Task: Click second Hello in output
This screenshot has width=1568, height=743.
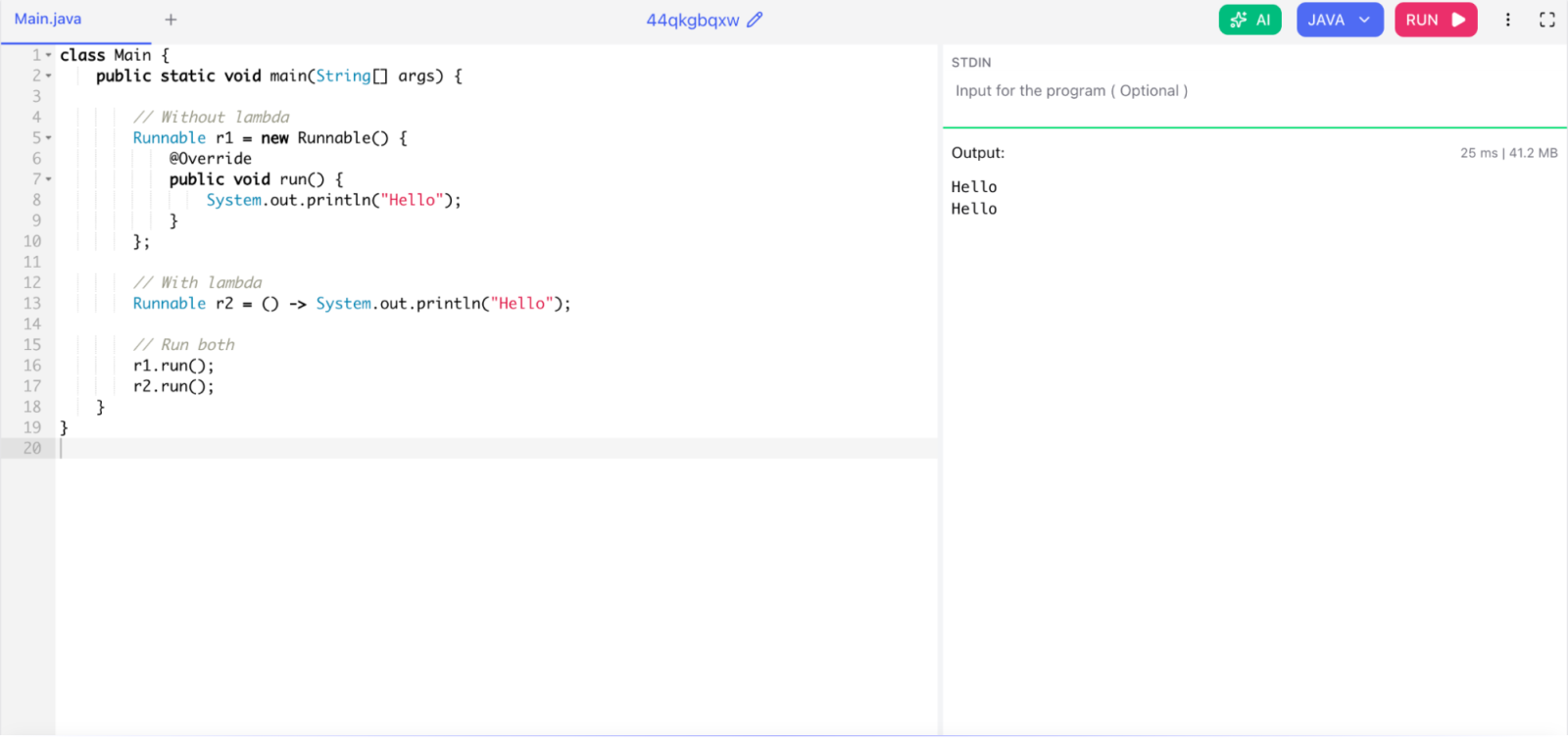Action: tap(974, 209)
